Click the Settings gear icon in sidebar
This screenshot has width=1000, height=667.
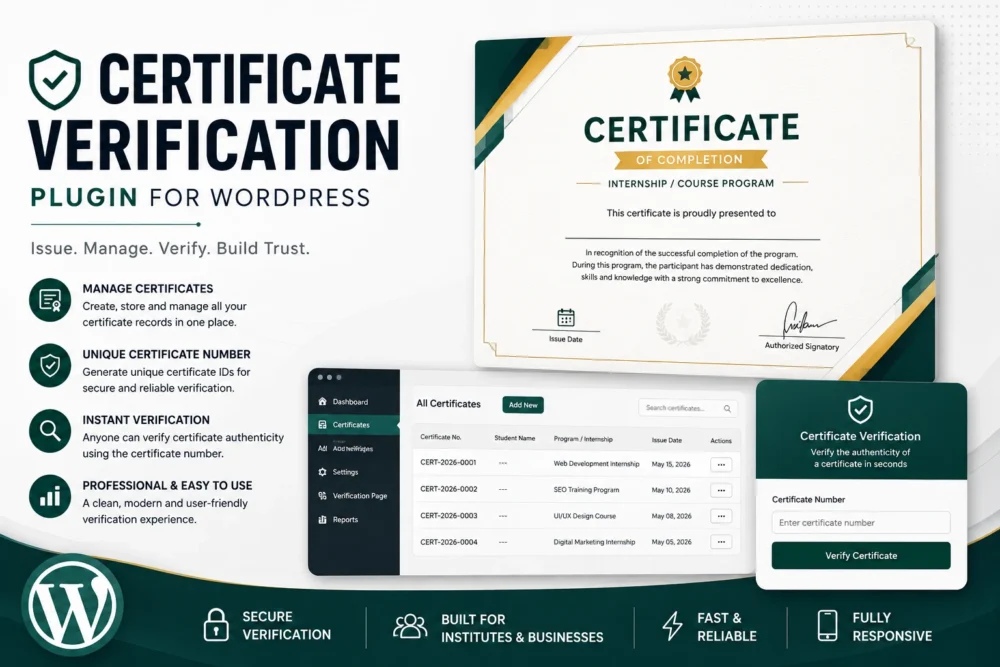point(322,472)
